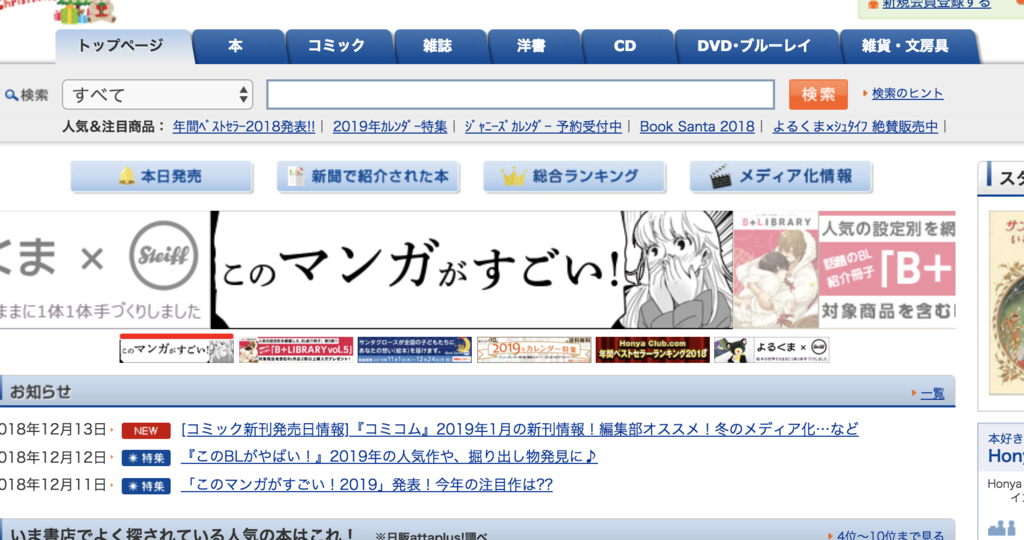The height and width of the screenshot is (540, 1024).
Task: Click the B+LIBRARY banner slide
Action: 844,270
